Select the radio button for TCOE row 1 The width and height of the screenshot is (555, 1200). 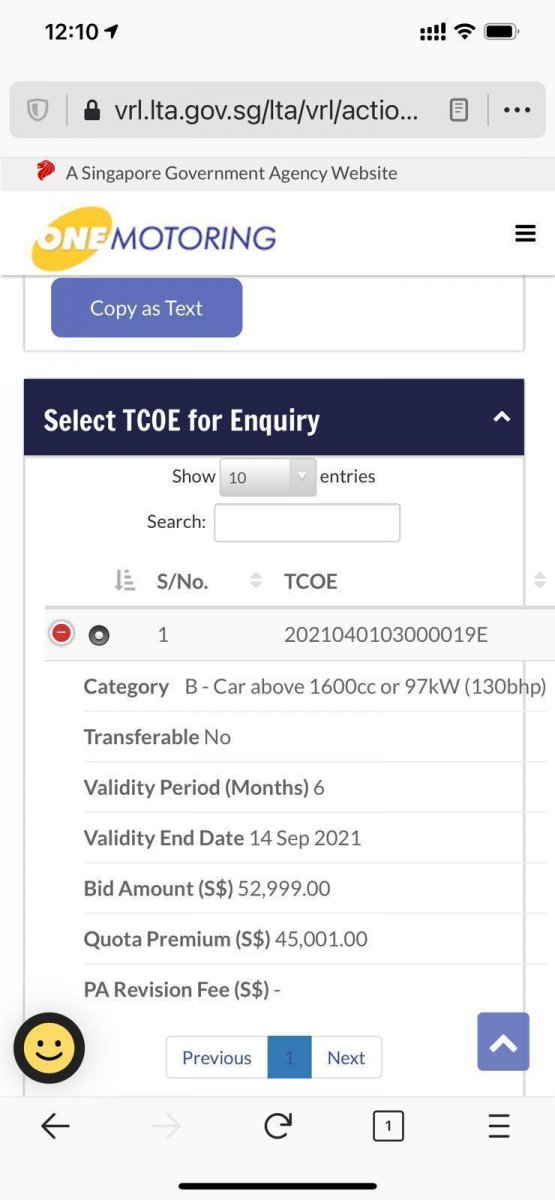pyautogui.click(x=98, y=634)
